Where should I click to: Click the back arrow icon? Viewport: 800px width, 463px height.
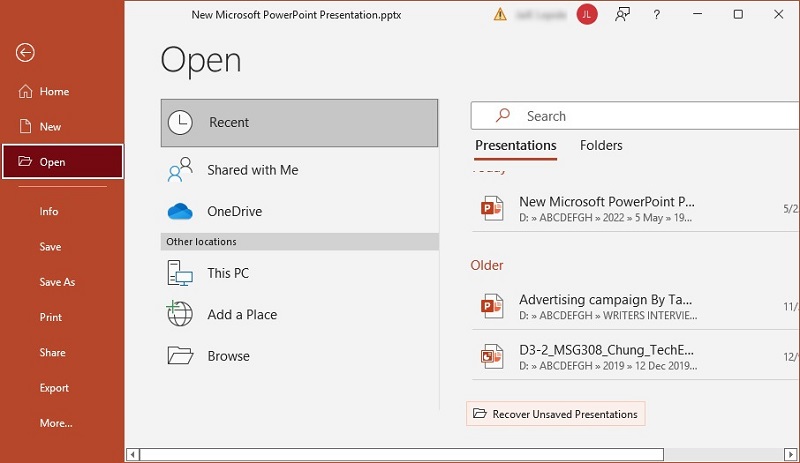click(x=25, y=53)
